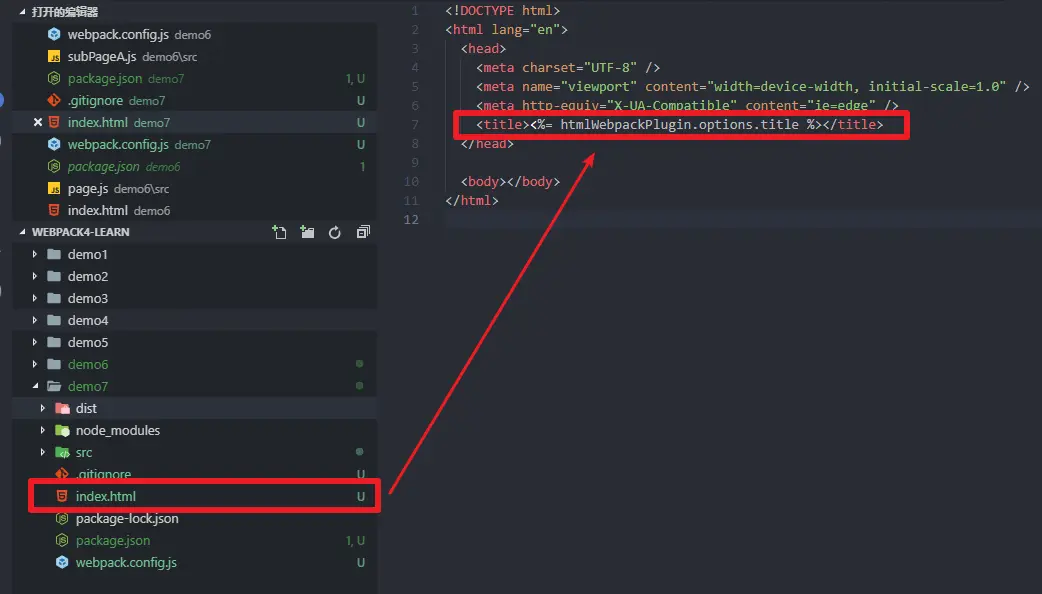1042x594 pixels.
Task: Click the npm icon beside package-lock.json
Action: [62, 518]
